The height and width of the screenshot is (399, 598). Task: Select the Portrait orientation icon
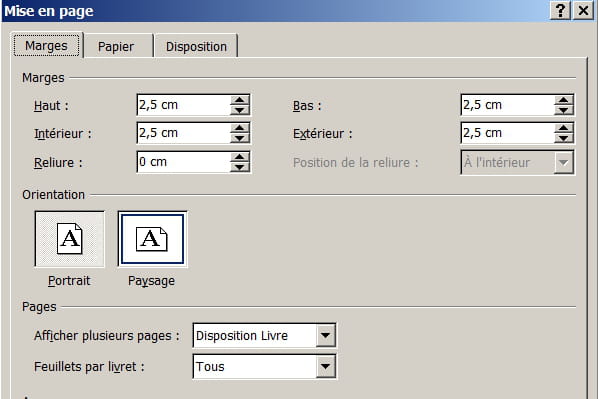click(x=69, y=239)
